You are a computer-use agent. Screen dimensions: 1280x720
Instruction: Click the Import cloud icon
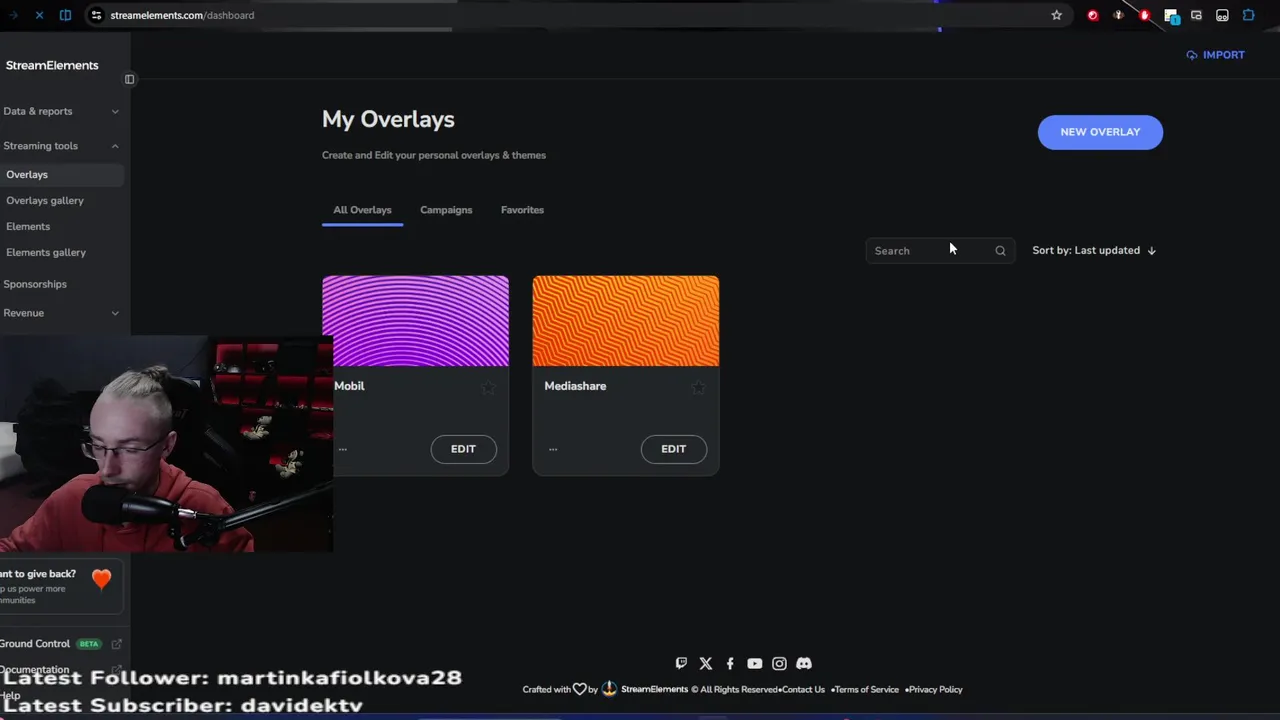[1191, 55]
